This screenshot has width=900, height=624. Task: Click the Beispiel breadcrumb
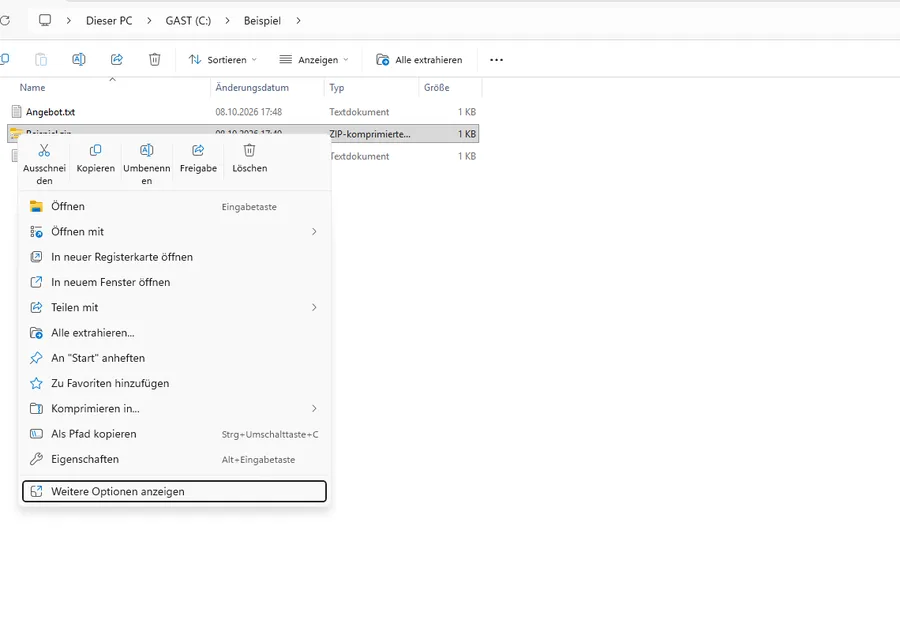[x=262, y=21]
